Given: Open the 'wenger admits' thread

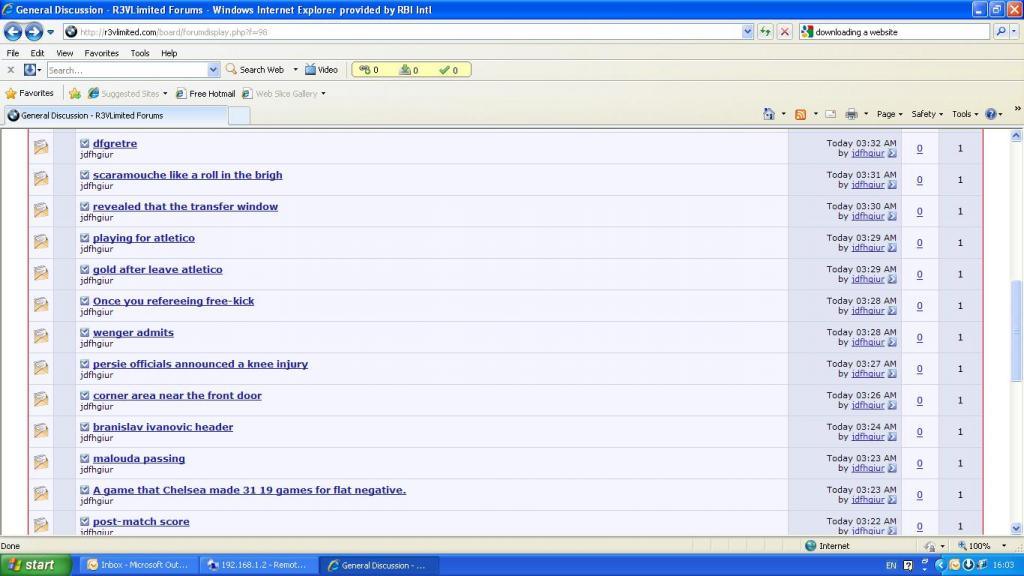Looking at the screenshot, I should click(x=133, y=332).
